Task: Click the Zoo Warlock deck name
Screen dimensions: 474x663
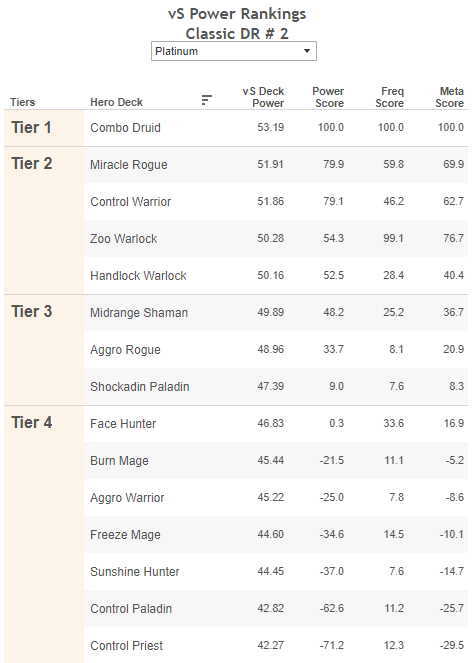Action: pyautogui.click(x=123, y=239)
